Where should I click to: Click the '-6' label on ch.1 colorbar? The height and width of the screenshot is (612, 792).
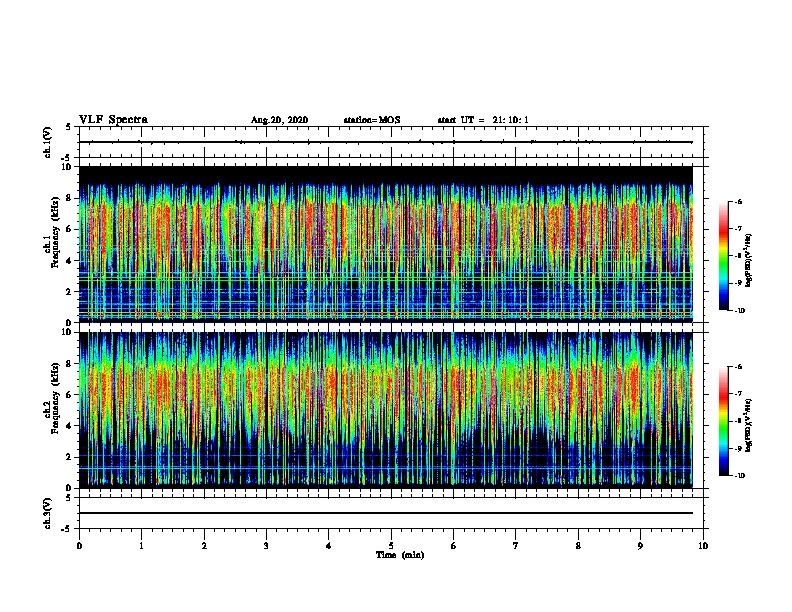tap(738, 201)
